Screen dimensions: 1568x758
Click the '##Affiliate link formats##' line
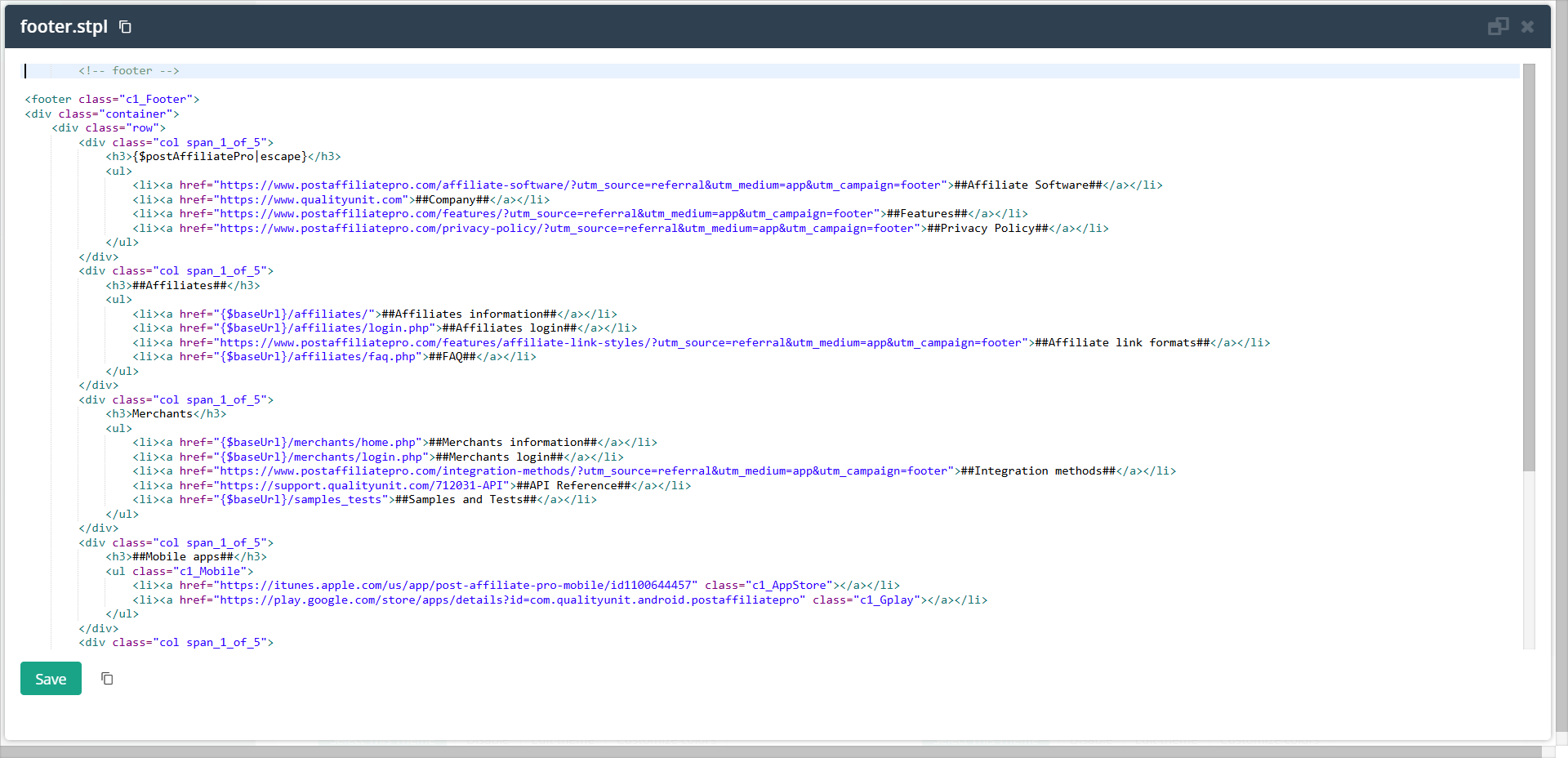coord(702,343)
